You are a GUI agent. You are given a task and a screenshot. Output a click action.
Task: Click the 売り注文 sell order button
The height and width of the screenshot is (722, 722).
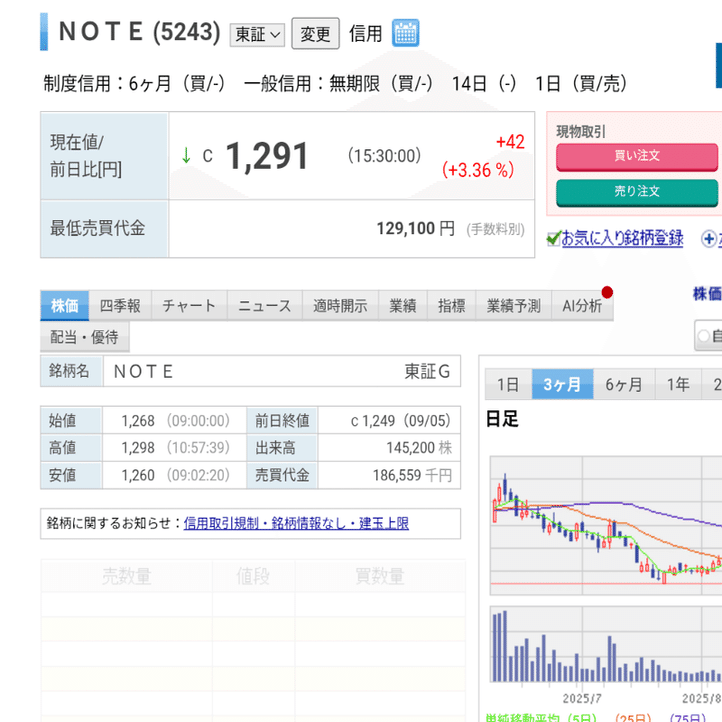(x=637, y=192)
